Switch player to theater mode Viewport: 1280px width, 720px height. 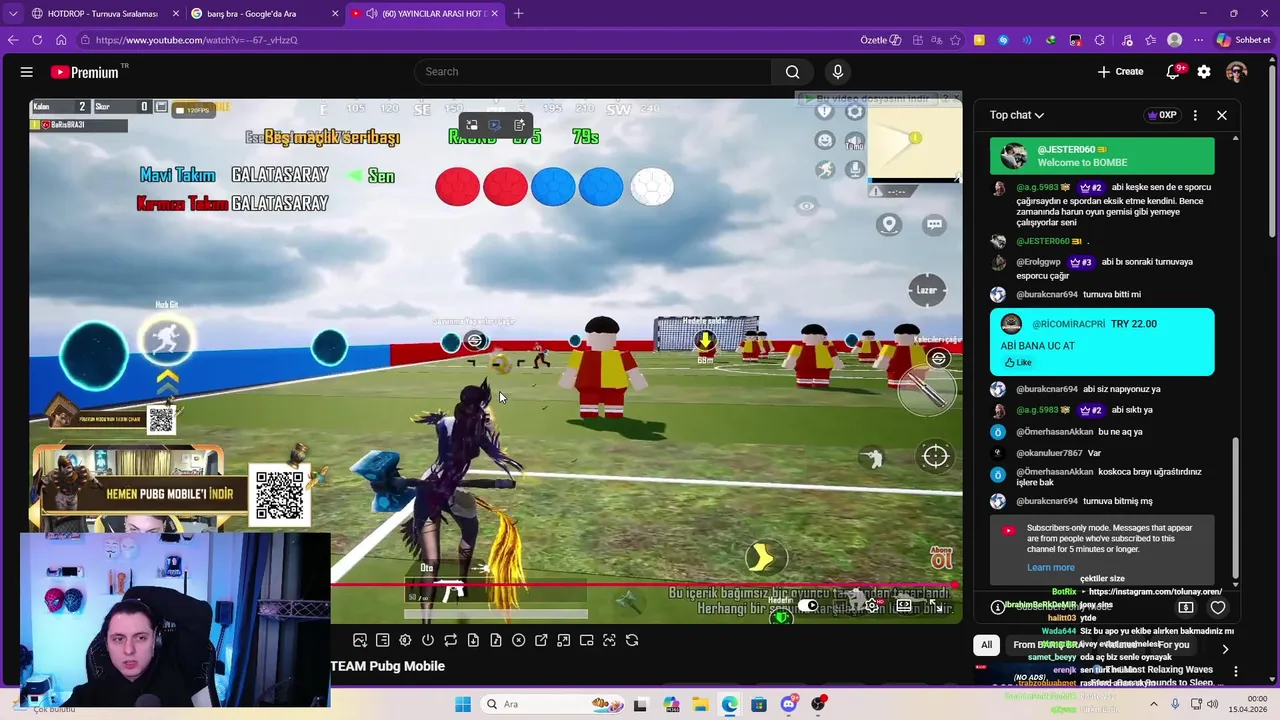904,605
